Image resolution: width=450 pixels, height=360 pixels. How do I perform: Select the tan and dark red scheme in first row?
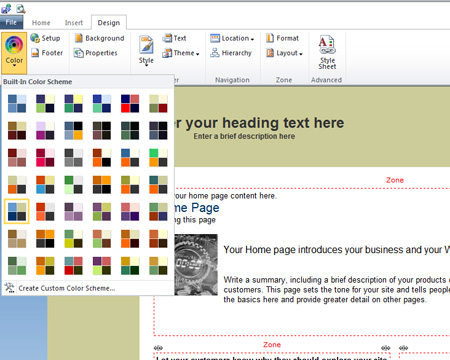coord(158,103)
